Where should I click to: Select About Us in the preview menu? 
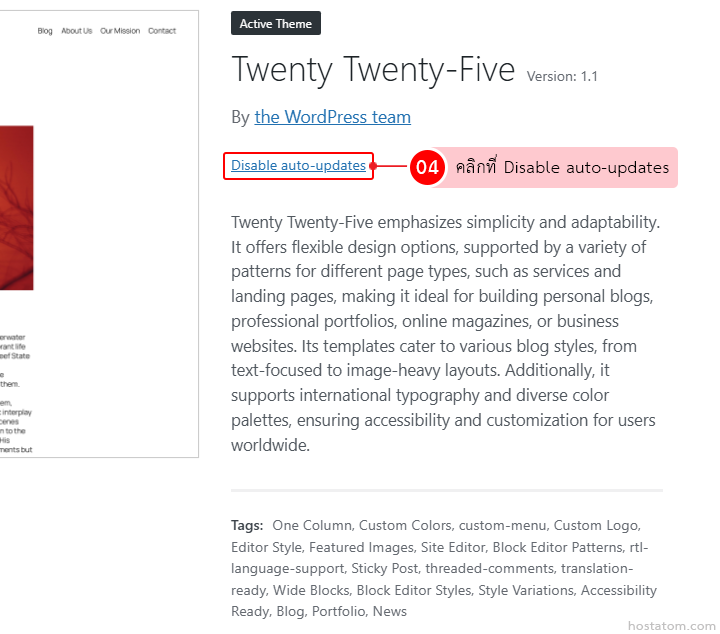tap(76, 31)
